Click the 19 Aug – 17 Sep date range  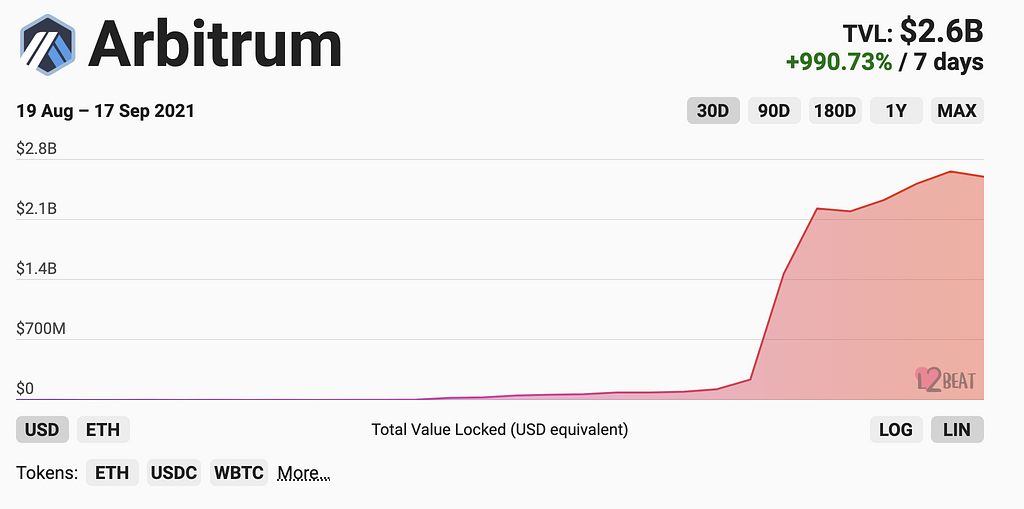105,111
